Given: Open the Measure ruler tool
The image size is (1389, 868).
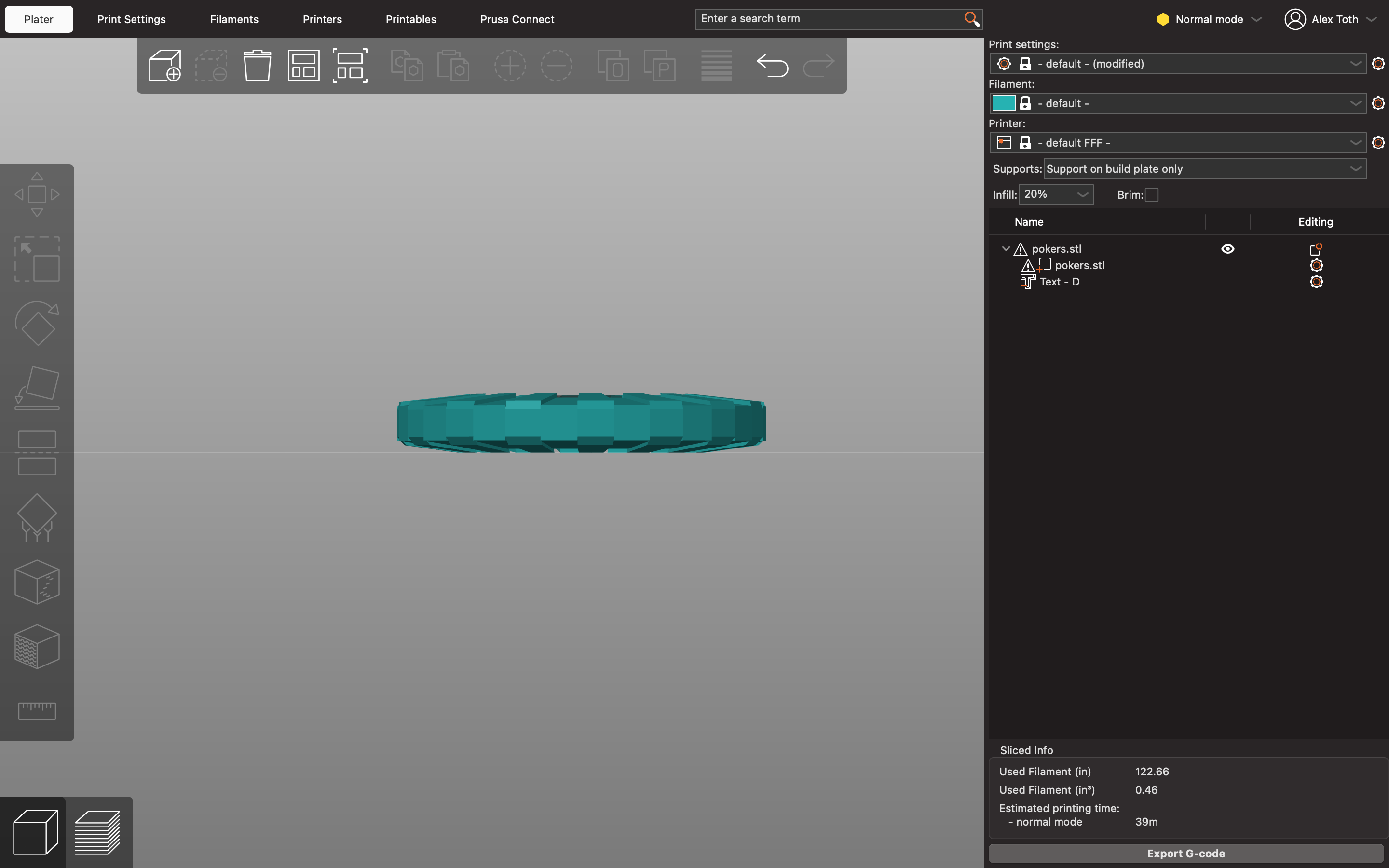Looking at the screenshot, I should coord(37,711).
